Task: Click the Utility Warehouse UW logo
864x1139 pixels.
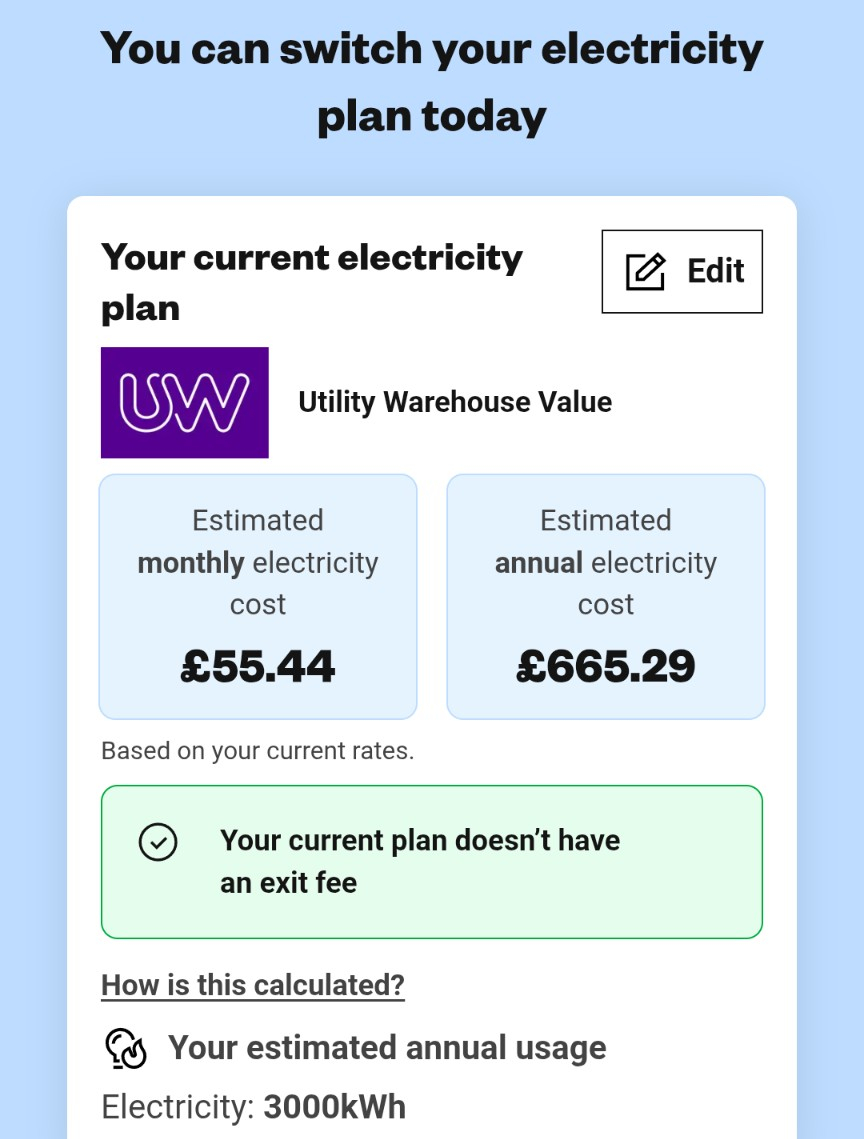Action: 185,402
